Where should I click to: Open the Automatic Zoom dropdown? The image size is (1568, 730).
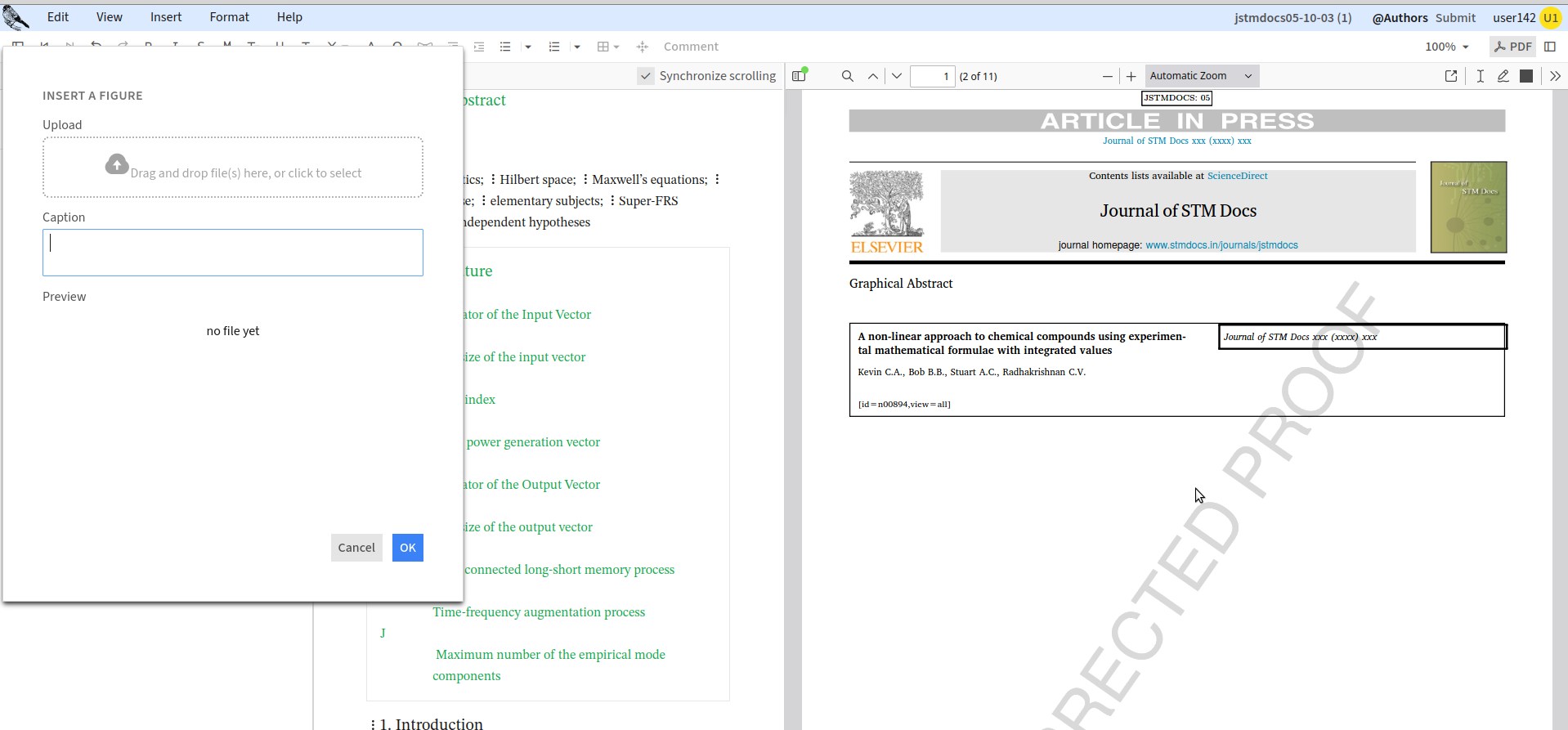(x=1201, y=76)
